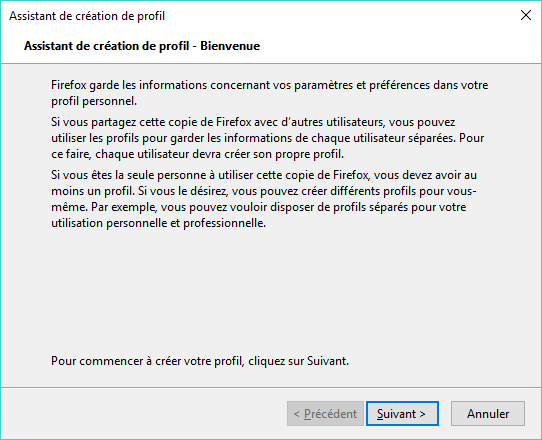This screenshot has width=542, height=440.
Task: Click the line starting 'utiliser les profils pour garder'
Action: click(x=267, y=138)
